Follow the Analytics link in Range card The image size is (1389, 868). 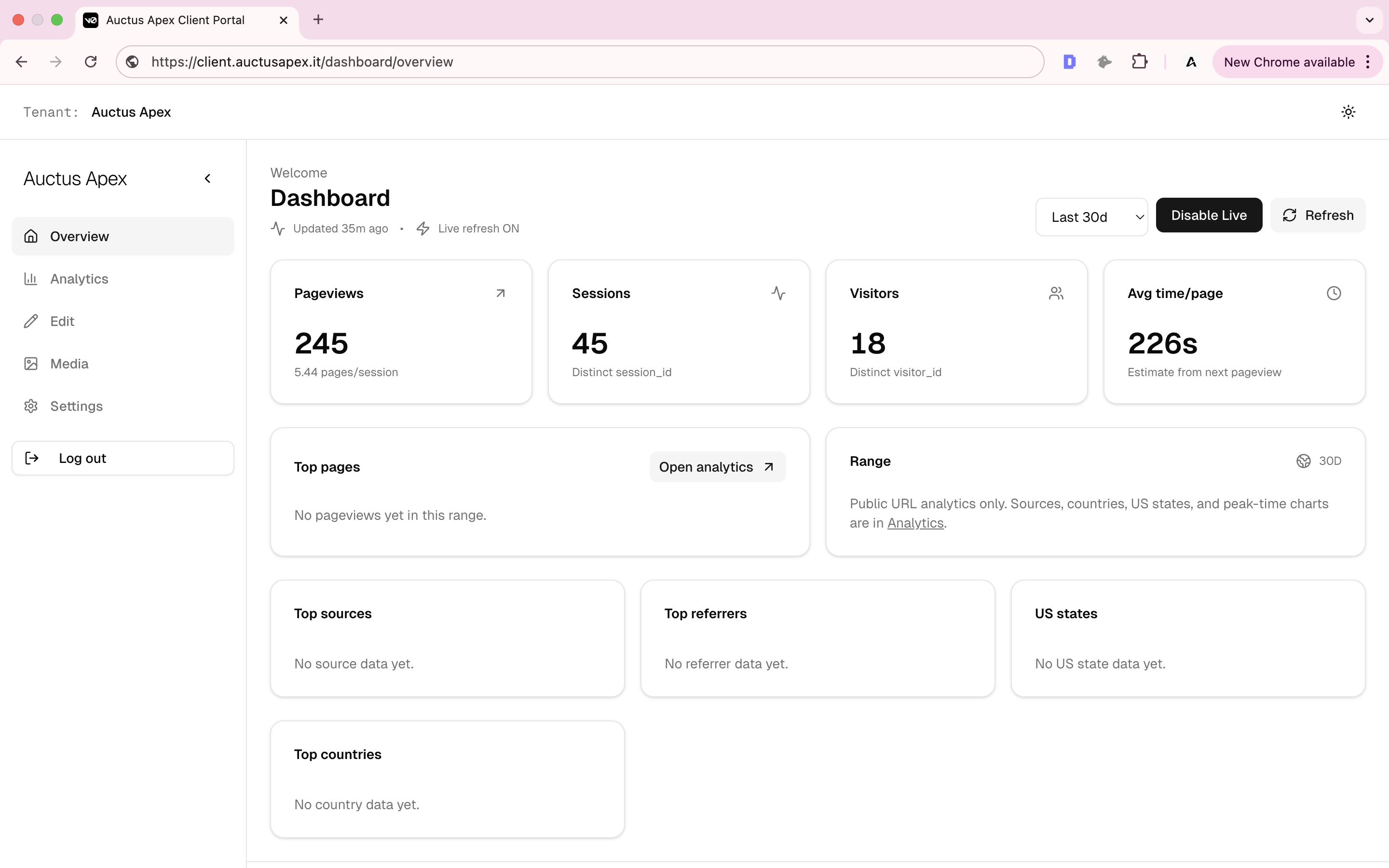pos(915,523)
